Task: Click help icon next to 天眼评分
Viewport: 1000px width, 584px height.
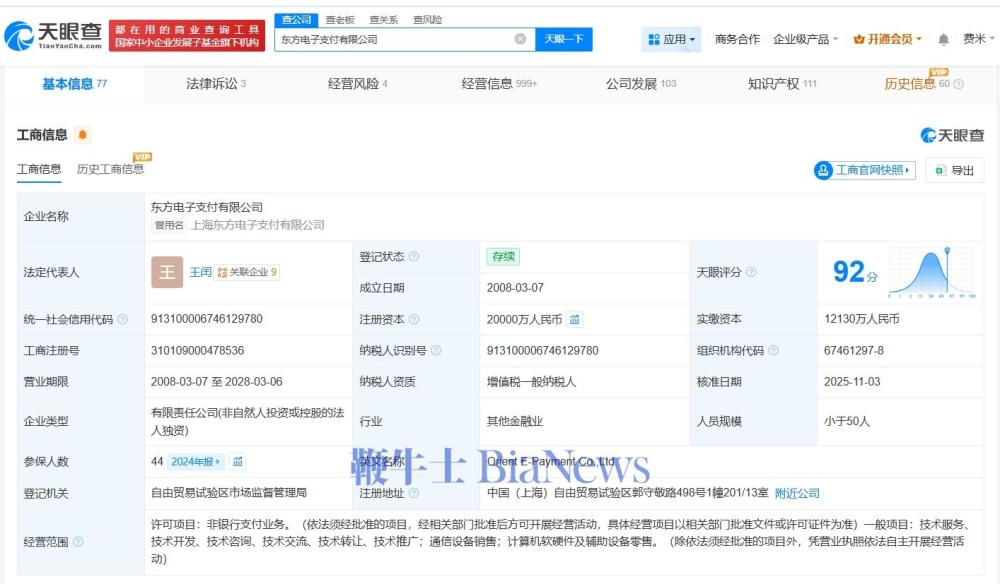Action: [751, 272]
